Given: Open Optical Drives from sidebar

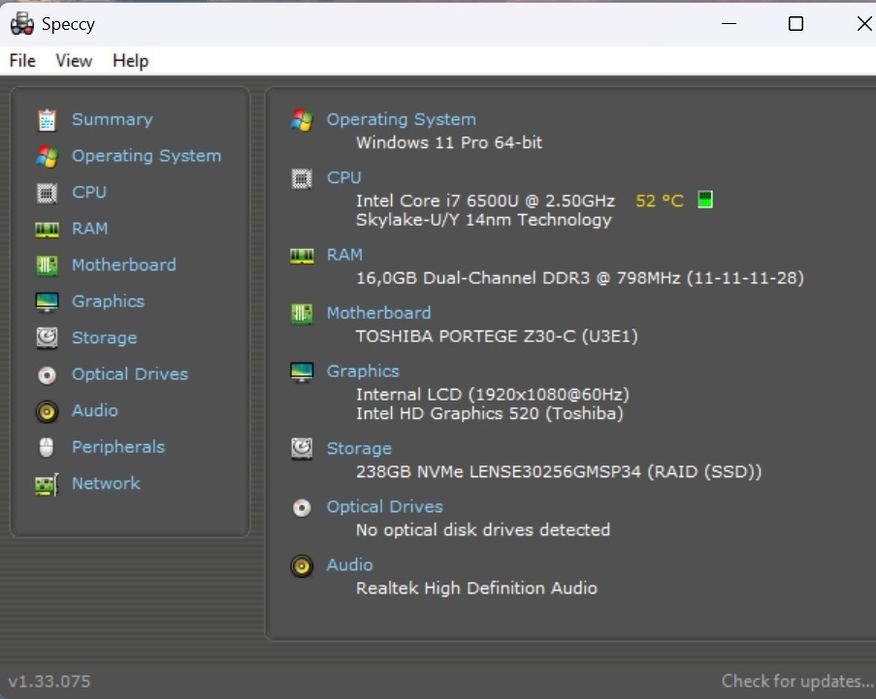Looking at the screenshot, I should coord(130,374).
